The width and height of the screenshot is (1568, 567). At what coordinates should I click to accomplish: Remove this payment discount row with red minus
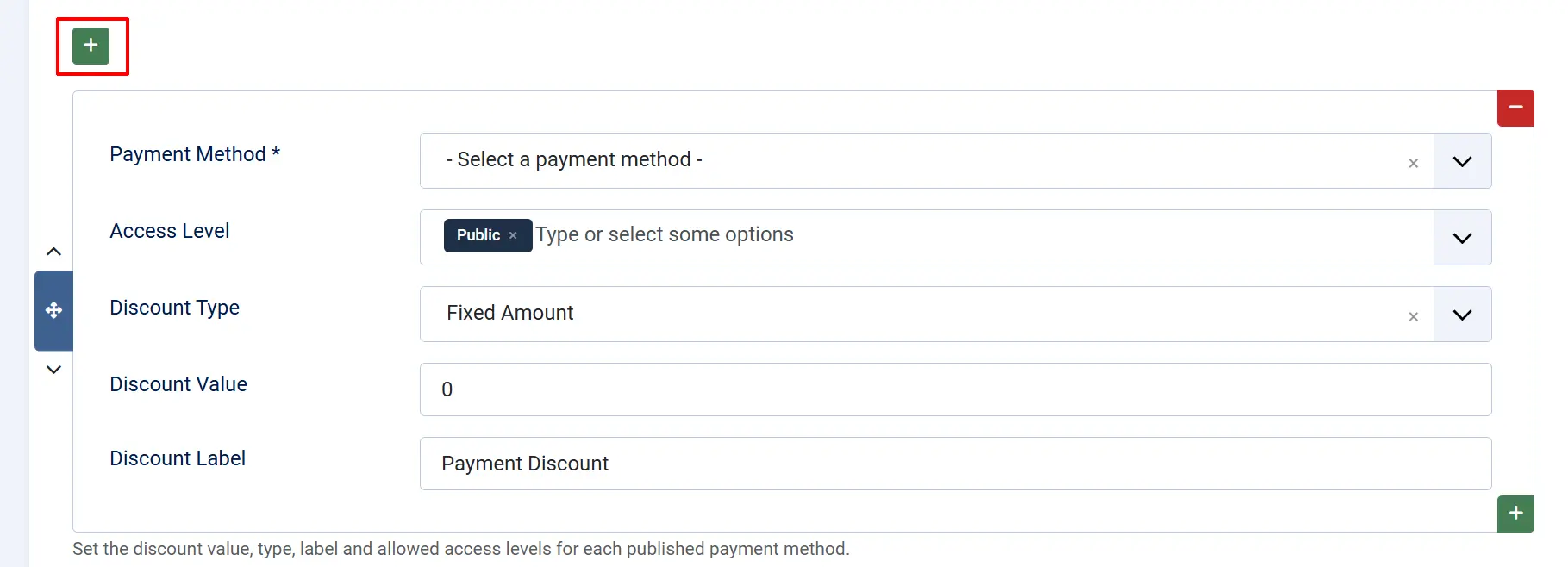tap(1515, 108)
